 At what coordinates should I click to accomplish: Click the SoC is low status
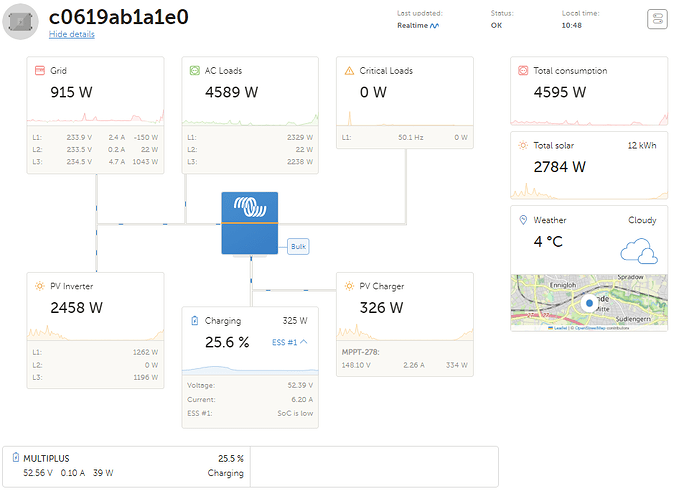tap(295, 413)
